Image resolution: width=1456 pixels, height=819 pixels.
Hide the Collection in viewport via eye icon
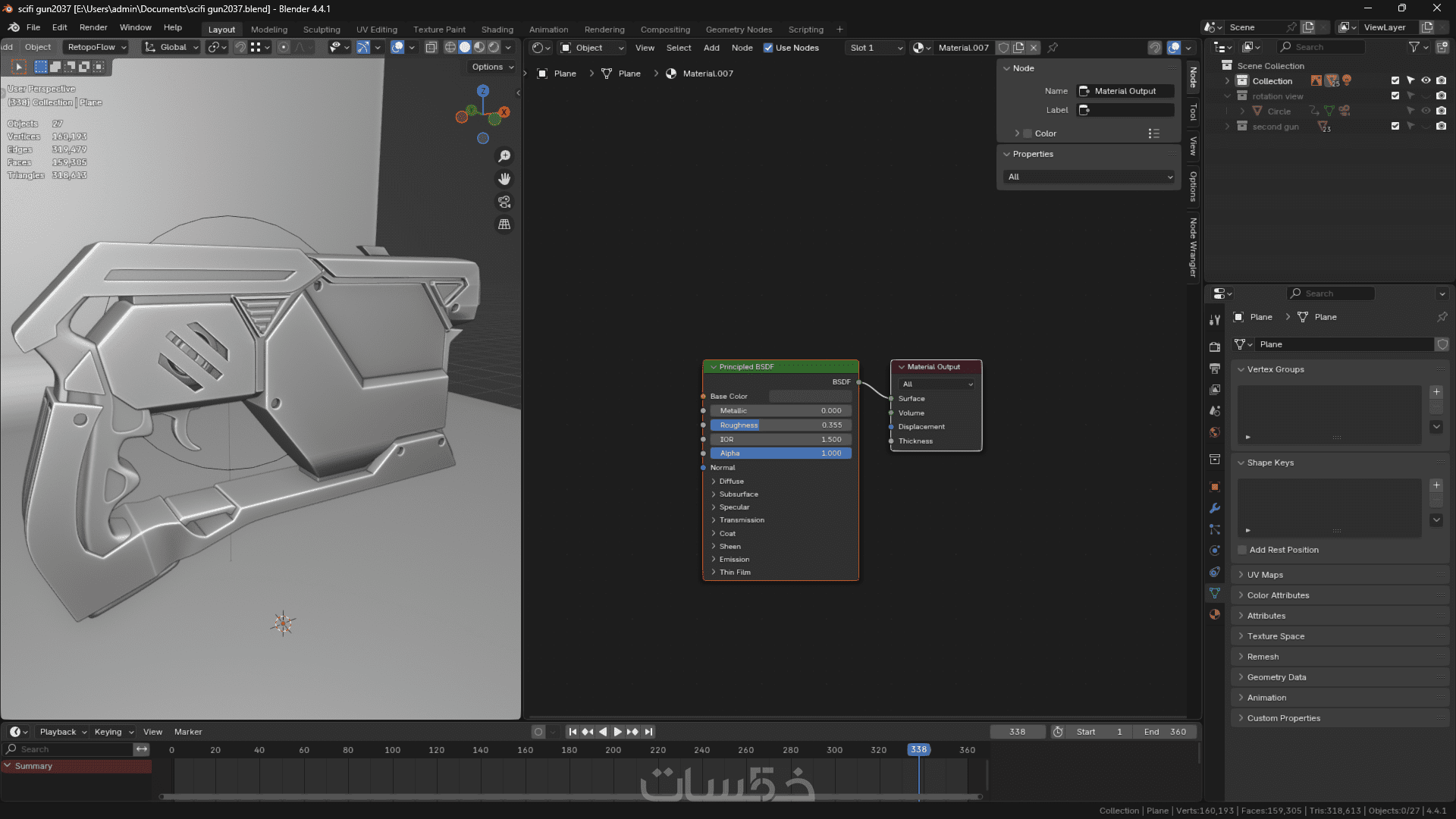coord(1426,80)
